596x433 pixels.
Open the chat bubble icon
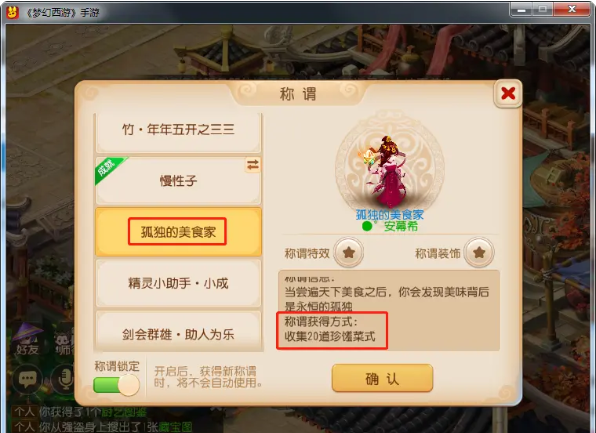pos(27,379)
